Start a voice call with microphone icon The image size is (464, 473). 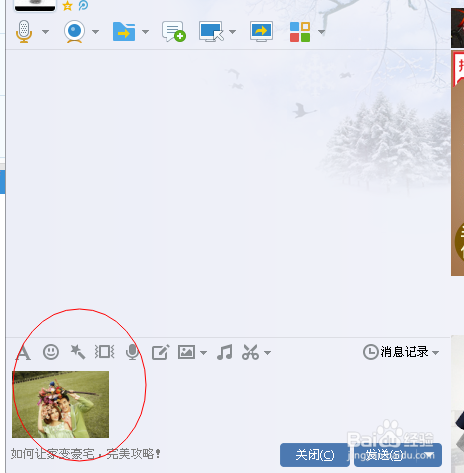click(24, 31)
